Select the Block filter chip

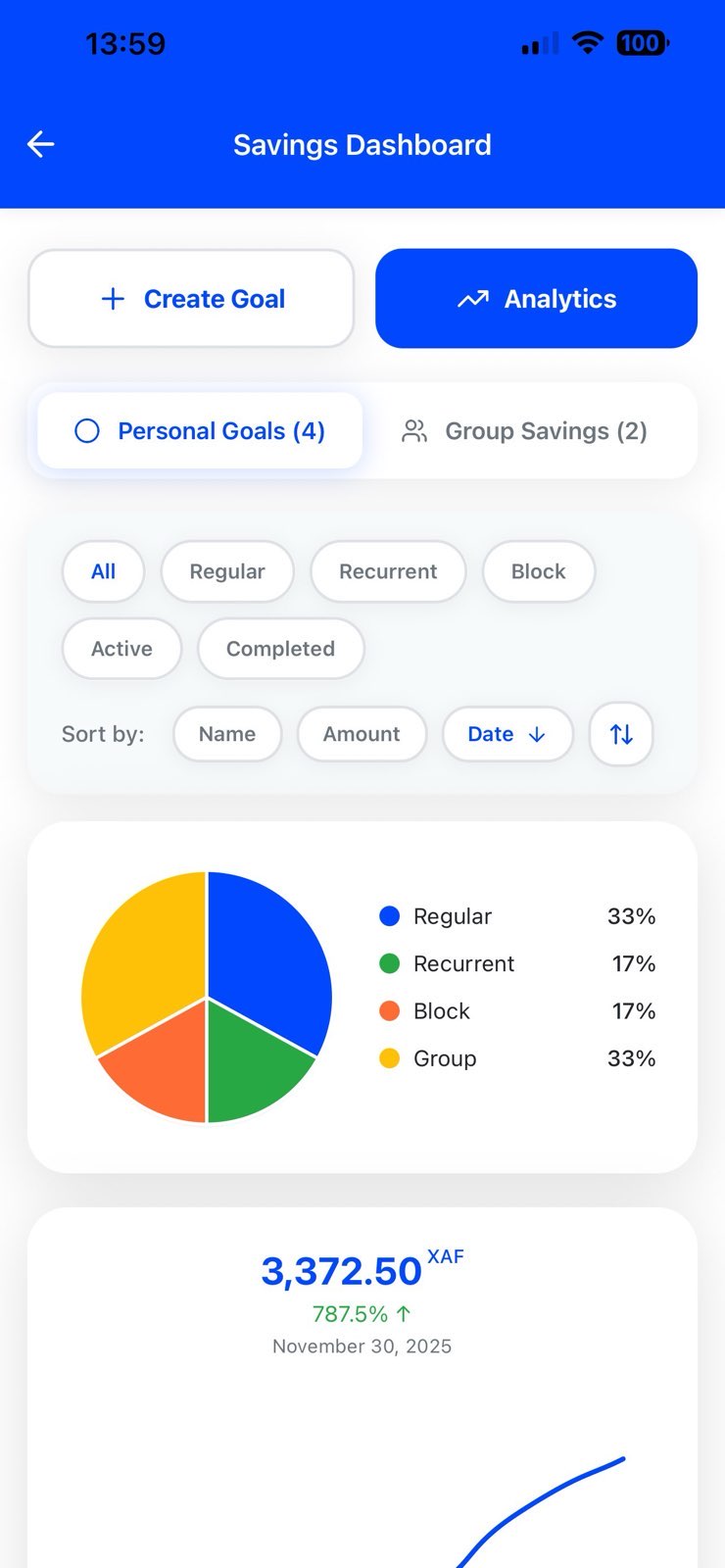(x=538, y=571)
